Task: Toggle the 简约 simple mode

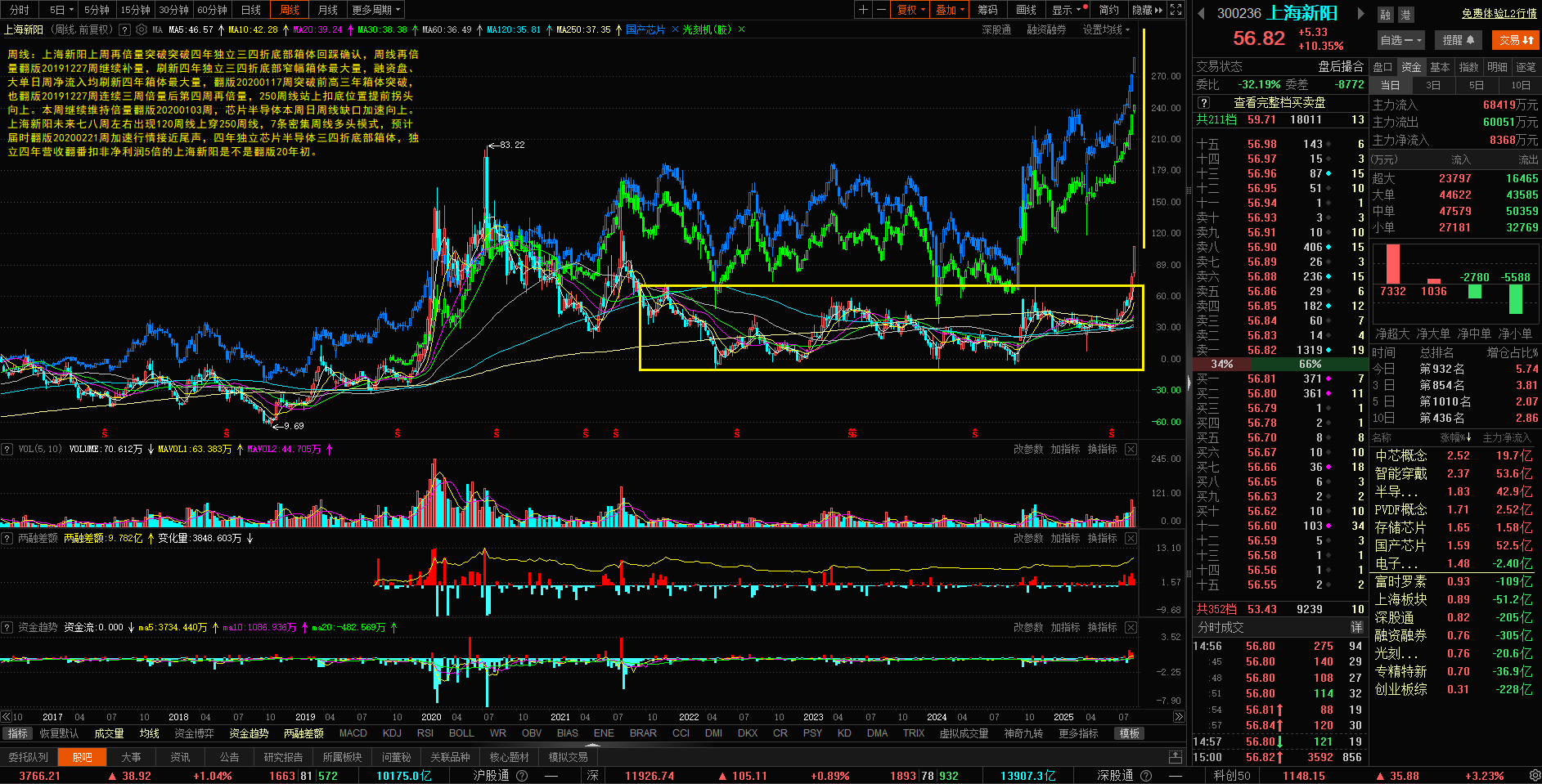Action: (x=1108, y=10)
